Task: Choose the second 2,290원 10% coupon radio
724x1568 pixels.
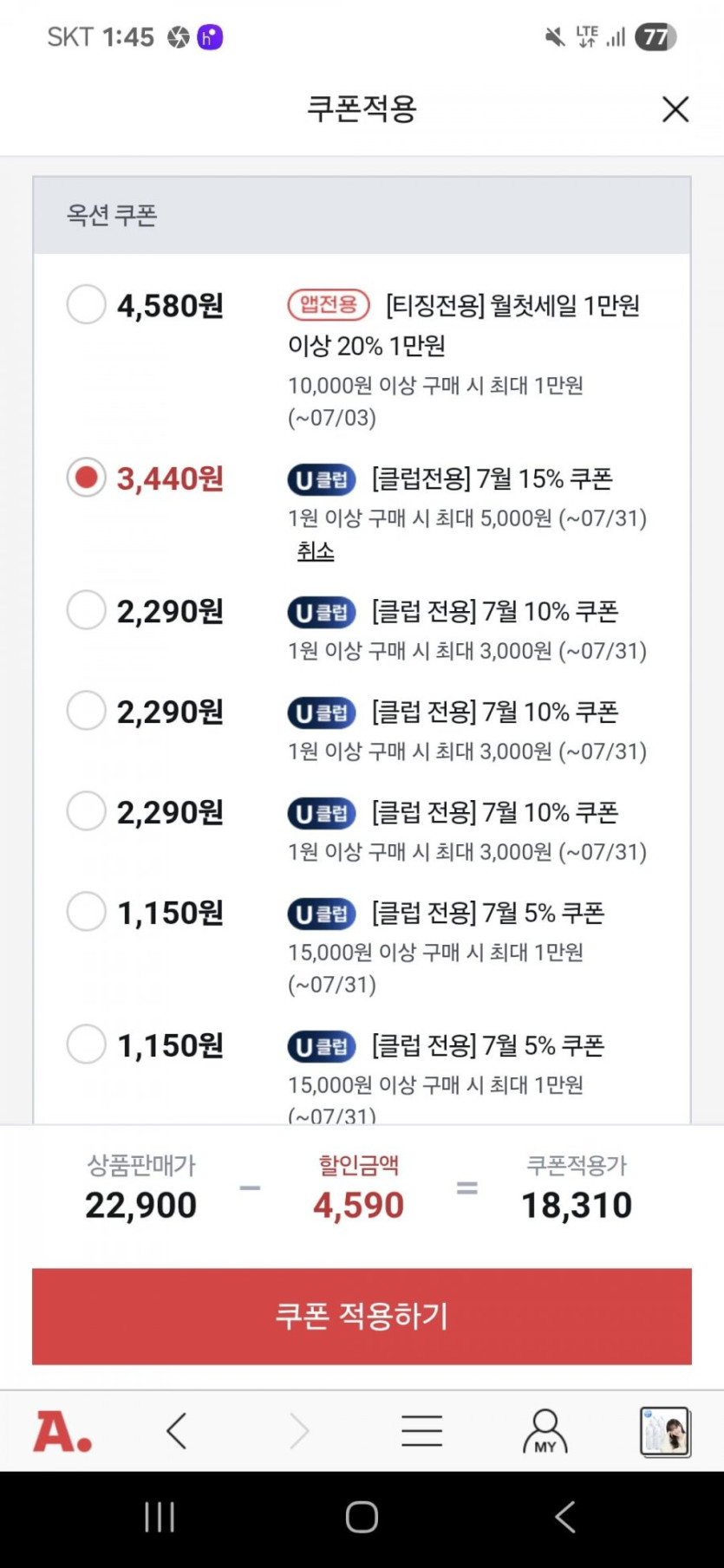Action: (86, 712)
